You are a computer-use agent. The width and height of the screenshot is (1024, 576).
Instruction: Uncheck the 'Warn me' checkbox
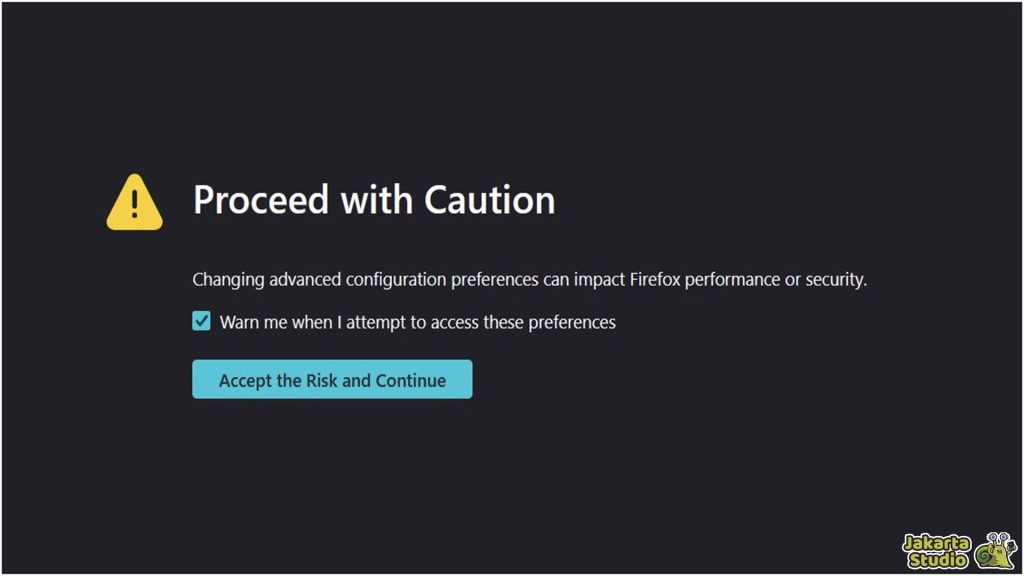[202, 322]
